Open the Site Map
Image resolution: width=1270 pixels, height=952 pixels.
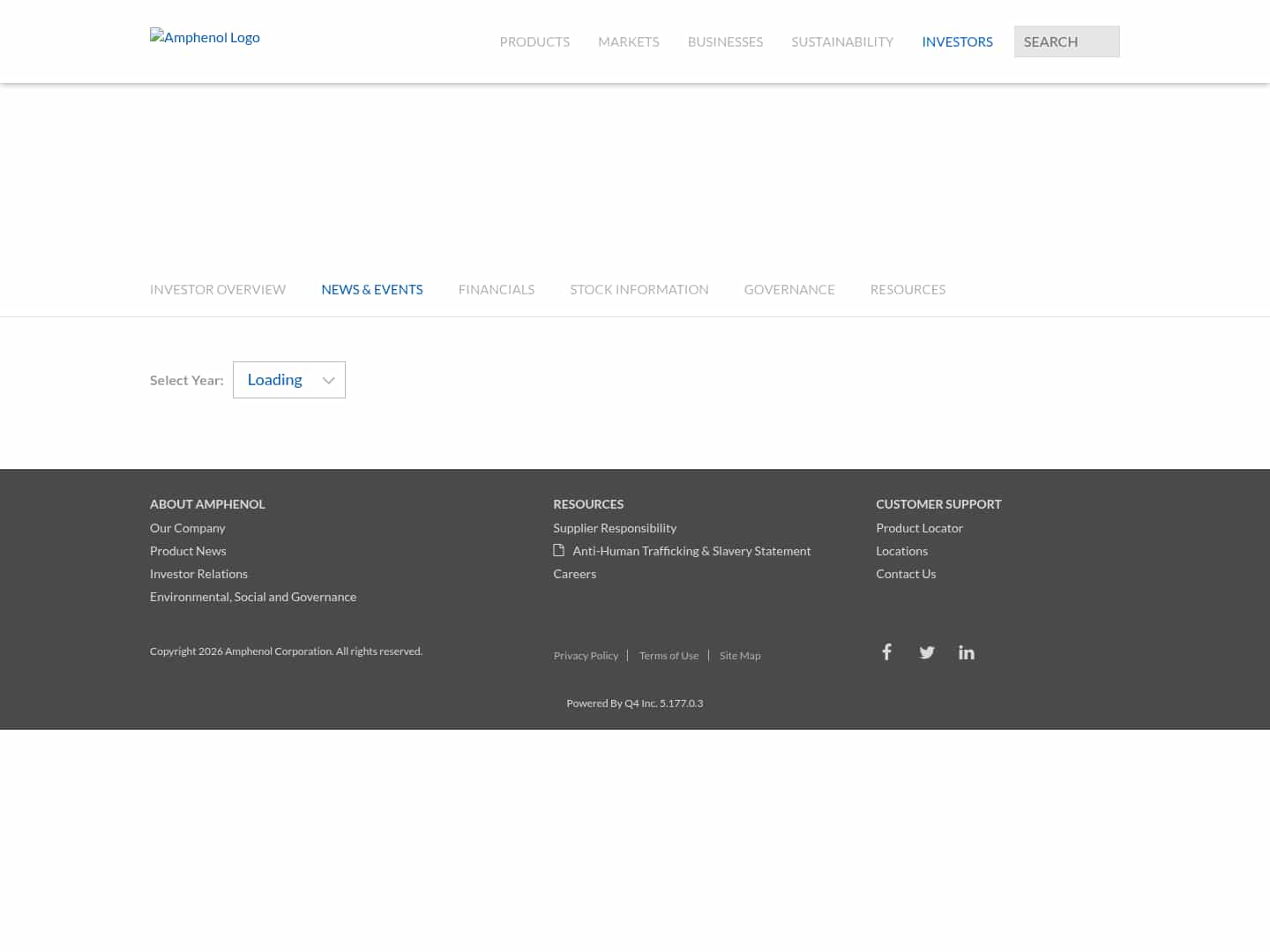coord(740,655)
